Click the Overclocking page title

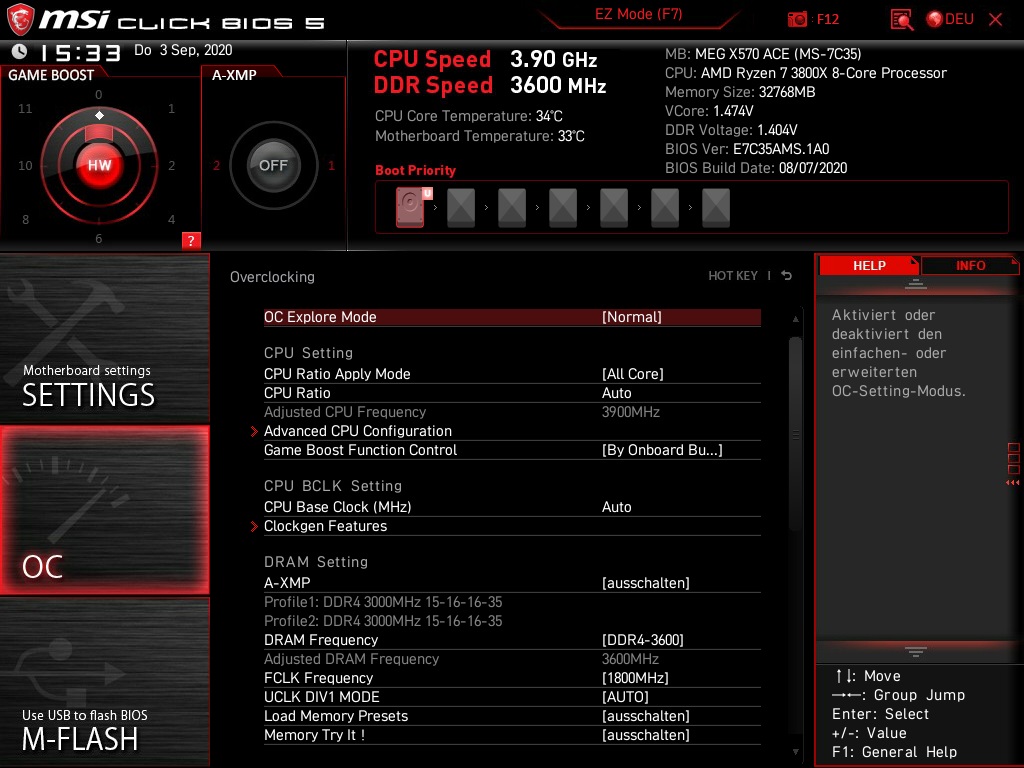click(x=272, y=277)
